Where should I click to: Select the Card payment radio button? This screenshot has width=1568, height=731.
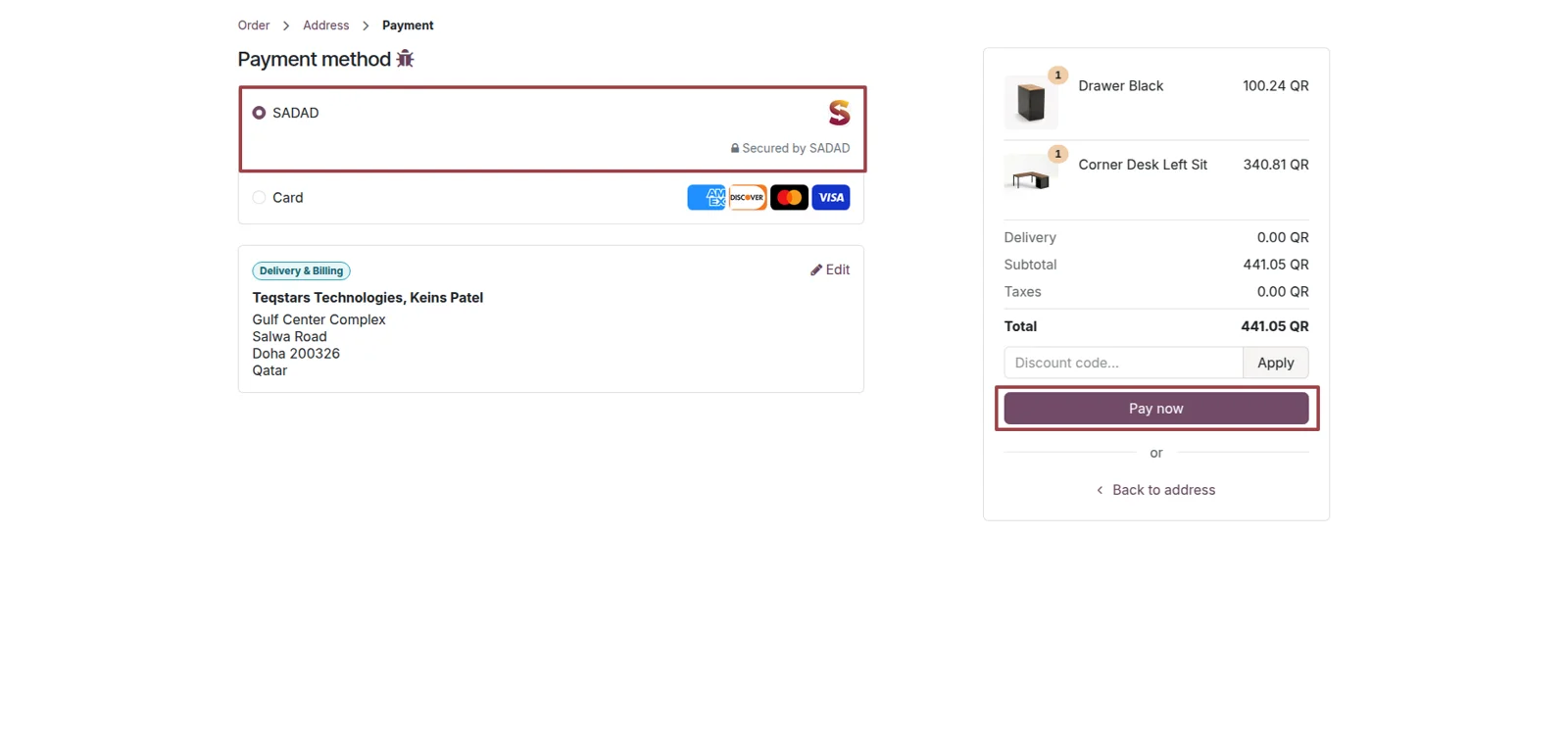point(259,197)
